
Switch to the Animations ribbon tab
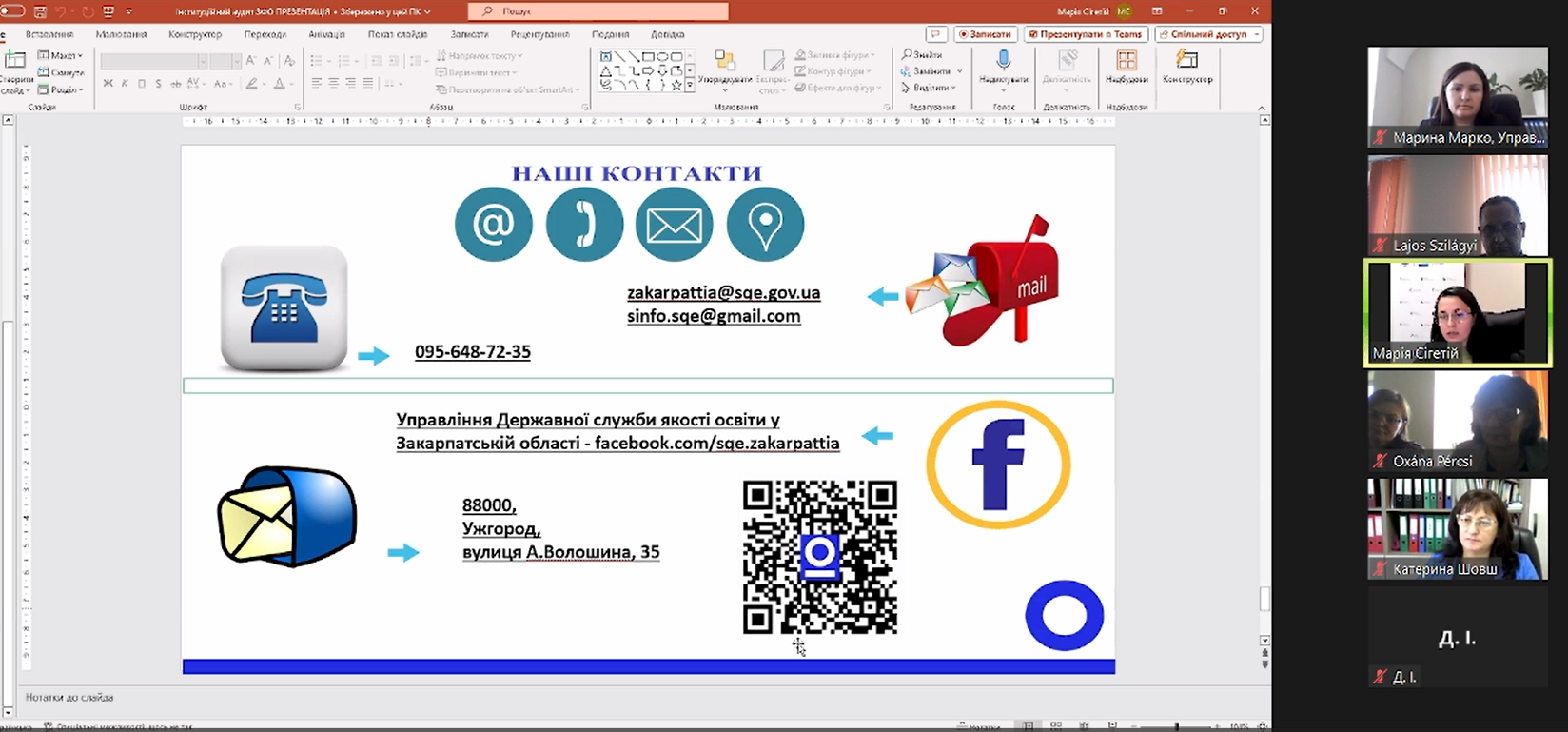tap(326, 34)
